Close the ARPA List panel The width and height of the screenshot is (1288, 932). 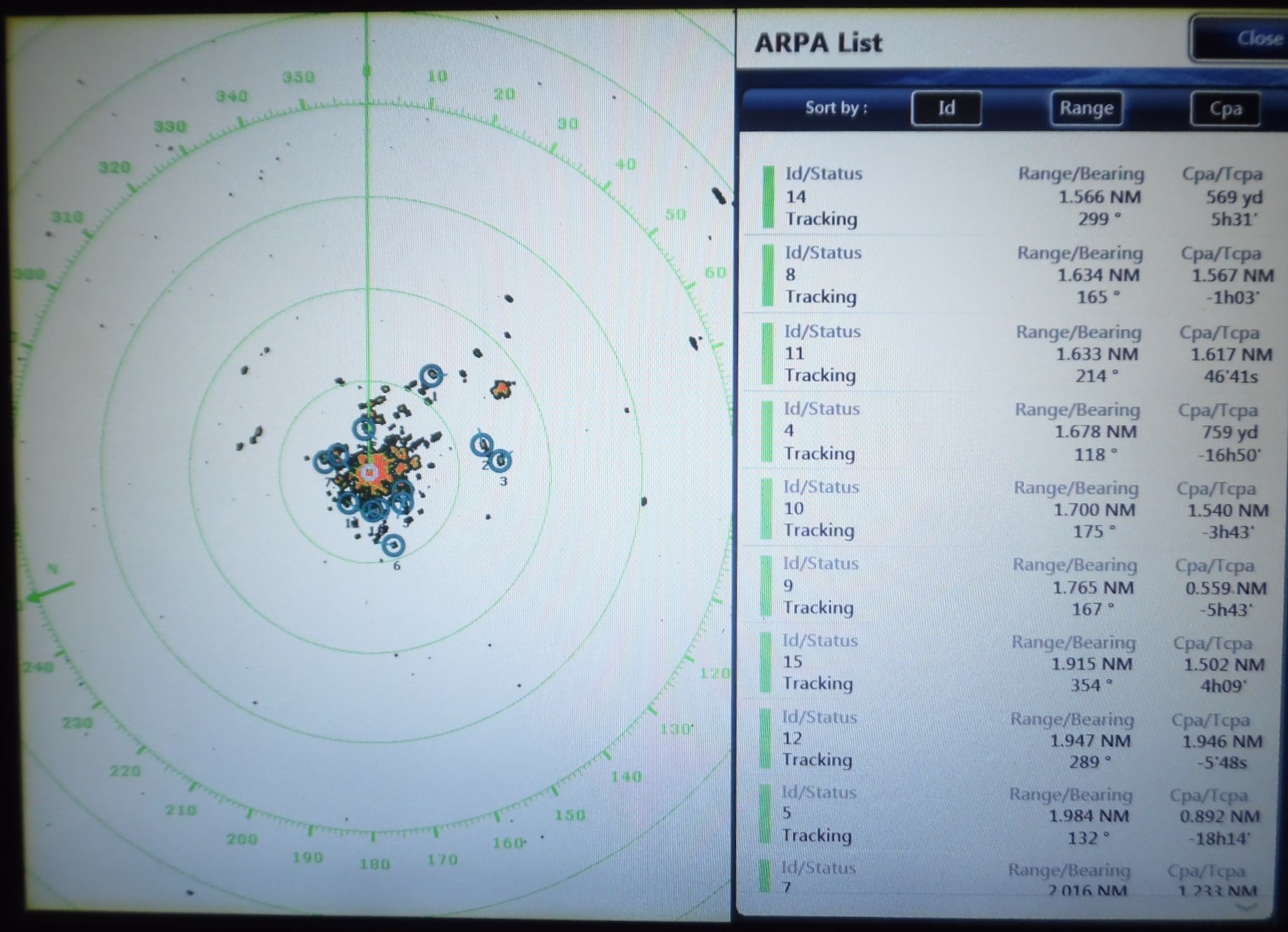[x=1244, y=38]
